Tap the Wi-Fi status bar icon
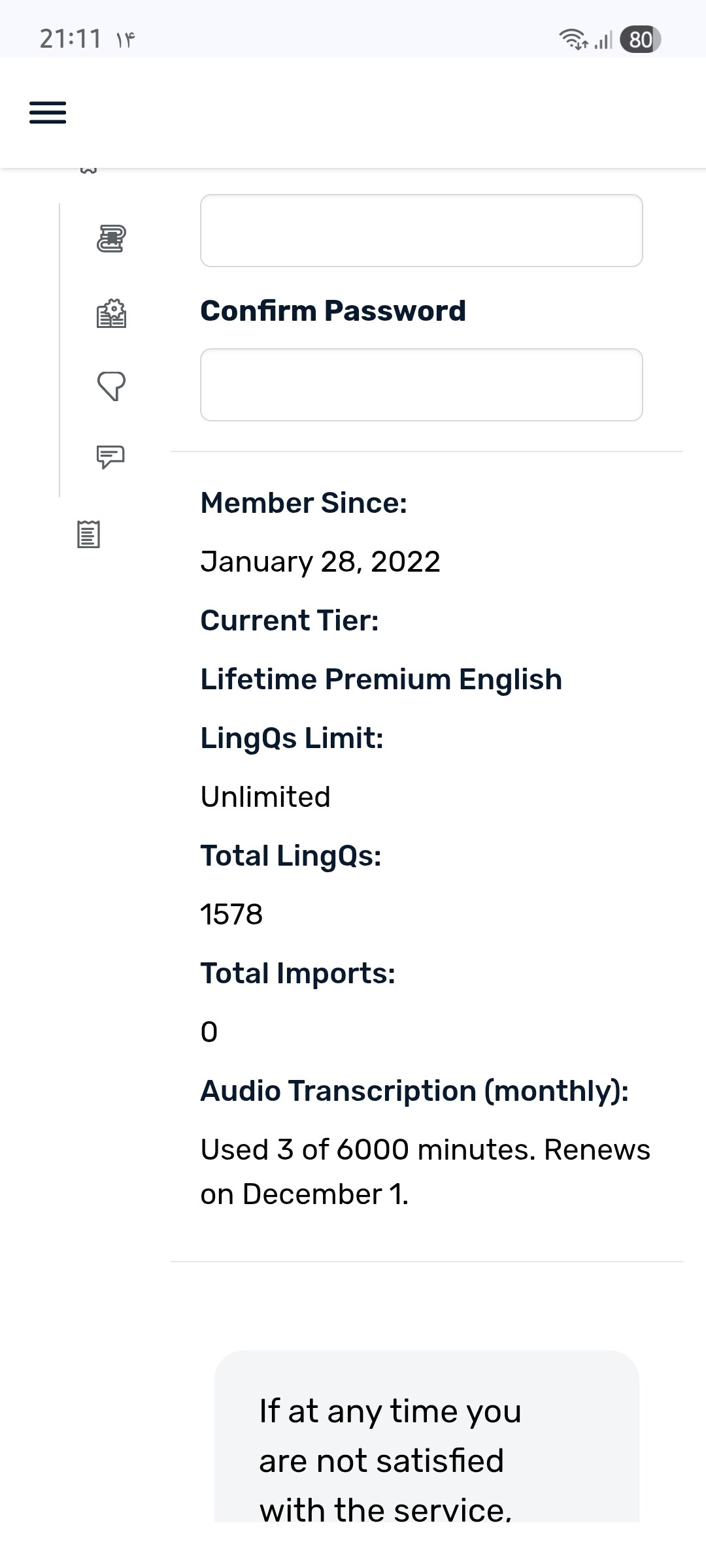Screen dimensions: 706x1568 coord(573,39)
